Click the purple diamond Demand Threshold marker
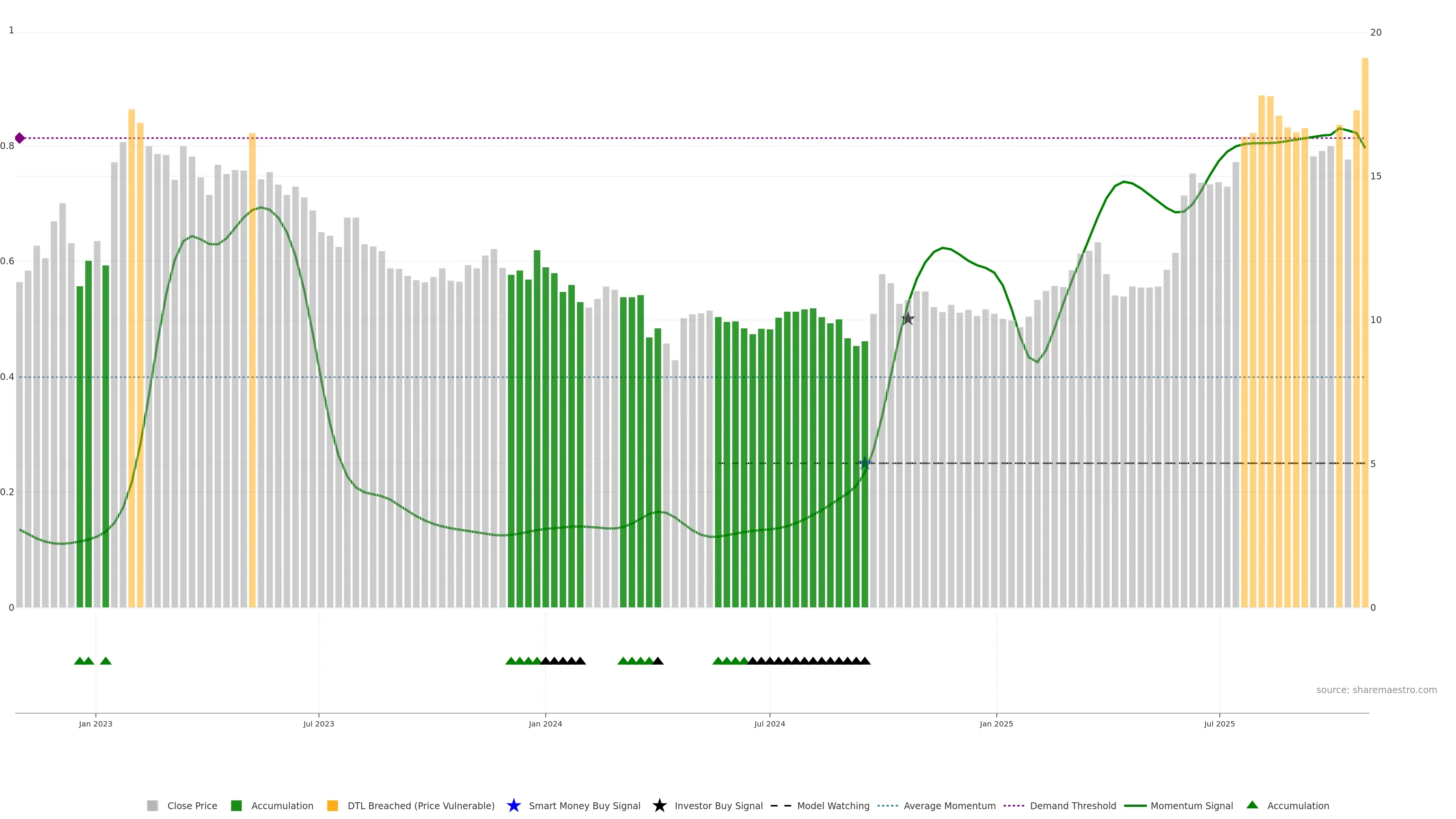This screenshot has width=1456, height=819. tap(20, 138)
